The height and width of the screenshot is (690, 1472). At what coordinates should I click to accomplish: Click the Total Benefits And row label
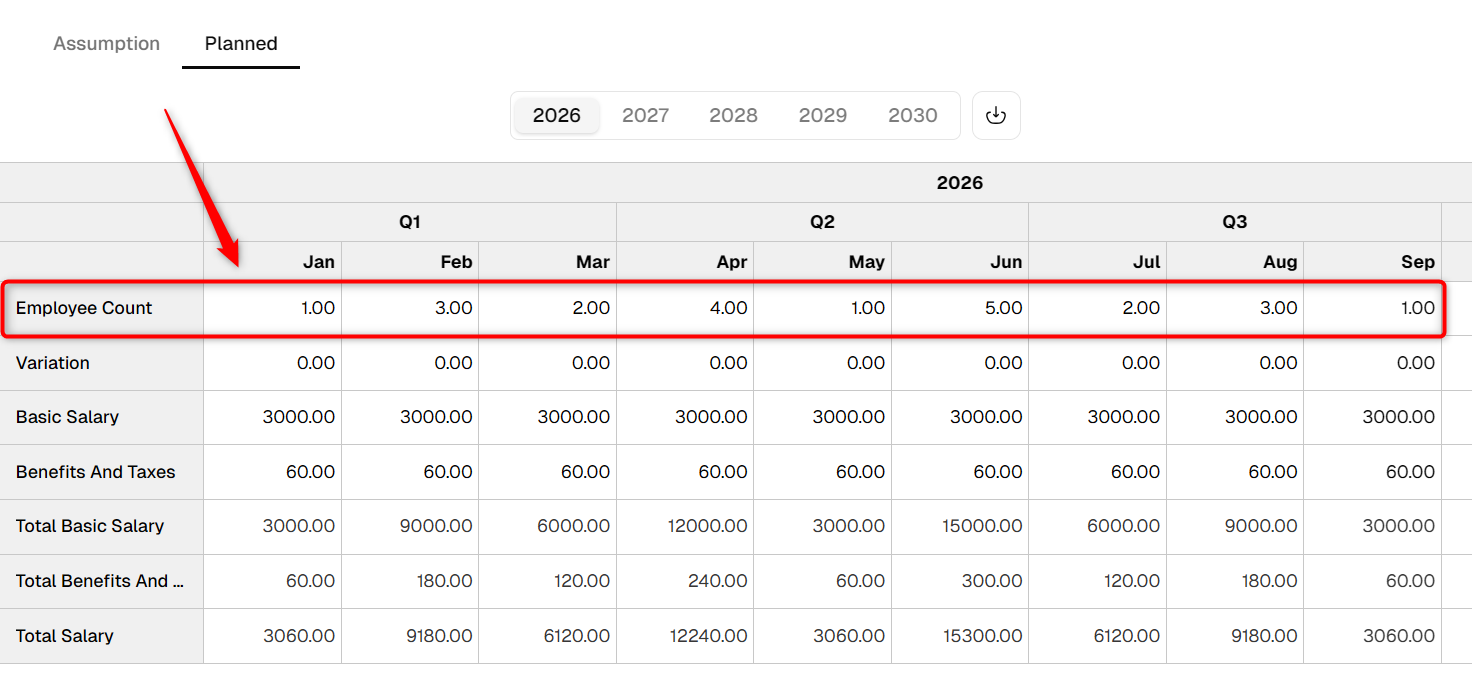click(x=100, y=581)
